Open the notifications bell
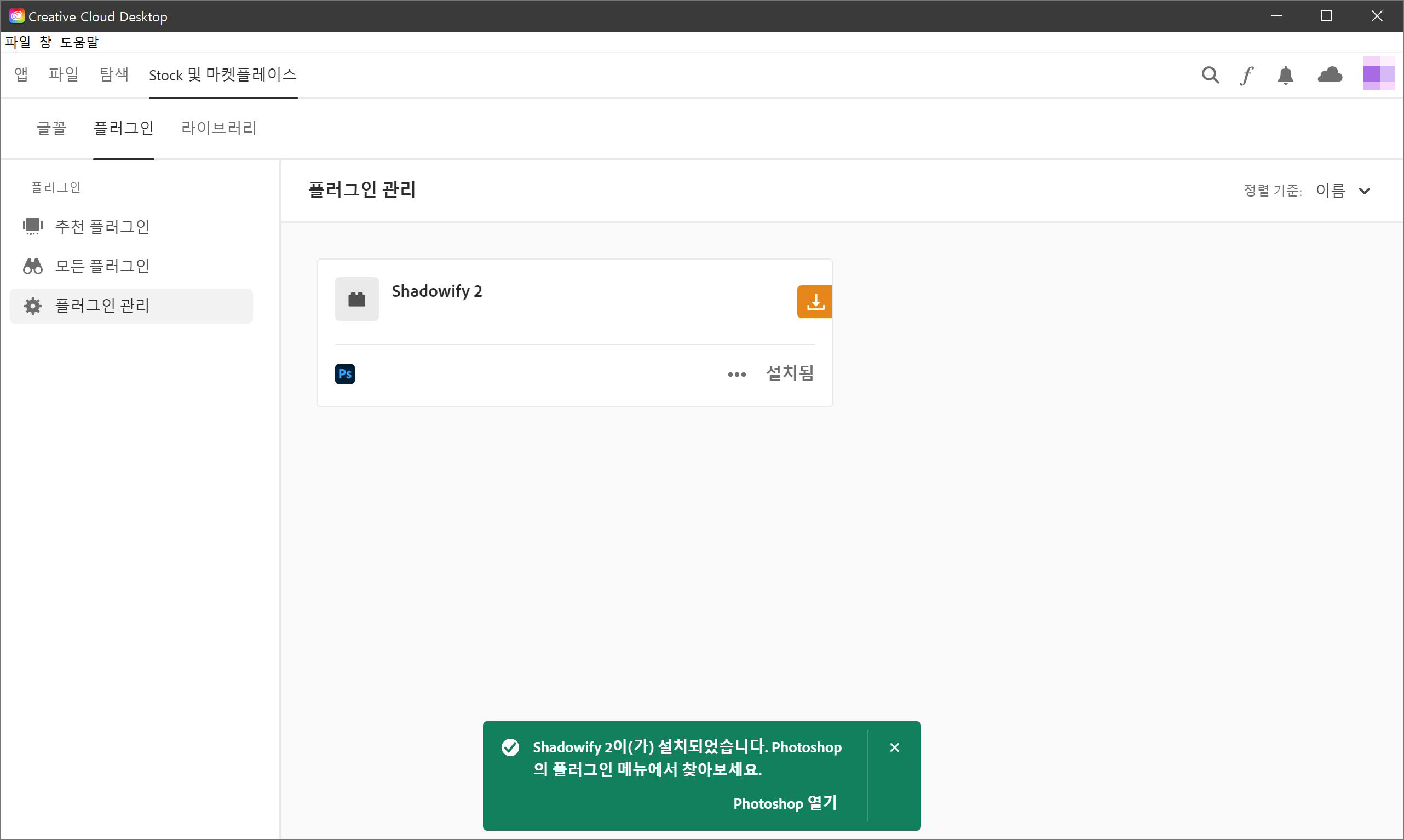The width and height of the screenshot is (1404, 840). (1285, 75)
